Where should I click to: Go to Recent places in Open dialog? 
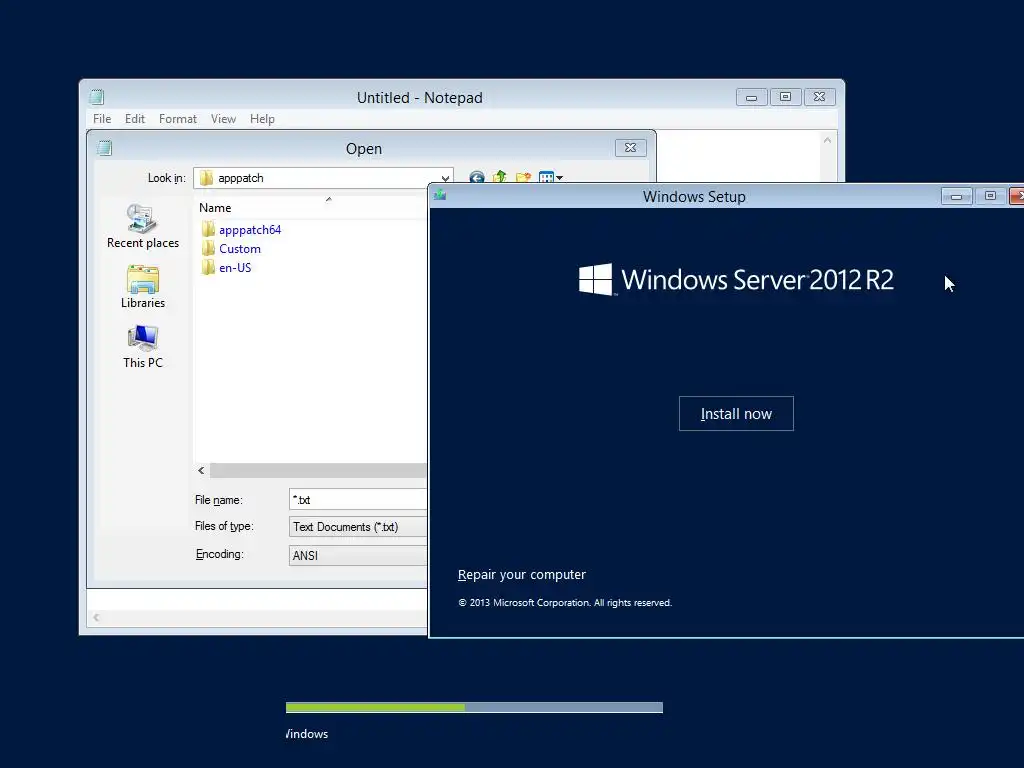[142, 226]
